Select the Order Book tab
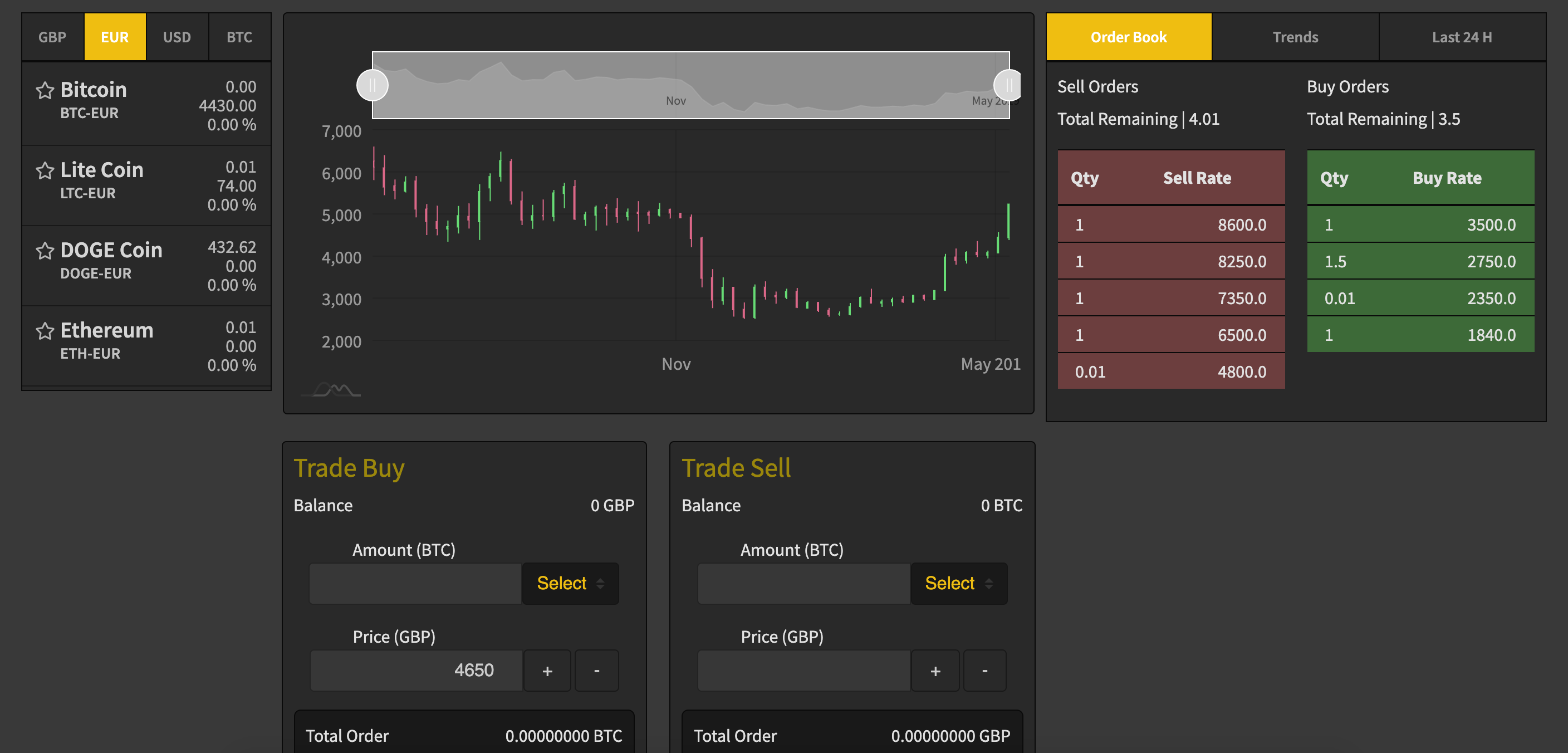Viewport: 1568px width, 753px height. click(x=1129, y=37)
